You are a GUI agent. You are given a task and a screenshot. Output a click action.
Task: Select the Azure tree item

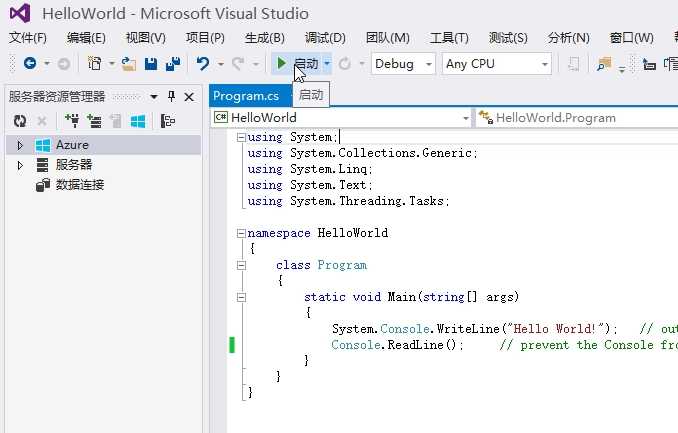[x=72, y=145]
